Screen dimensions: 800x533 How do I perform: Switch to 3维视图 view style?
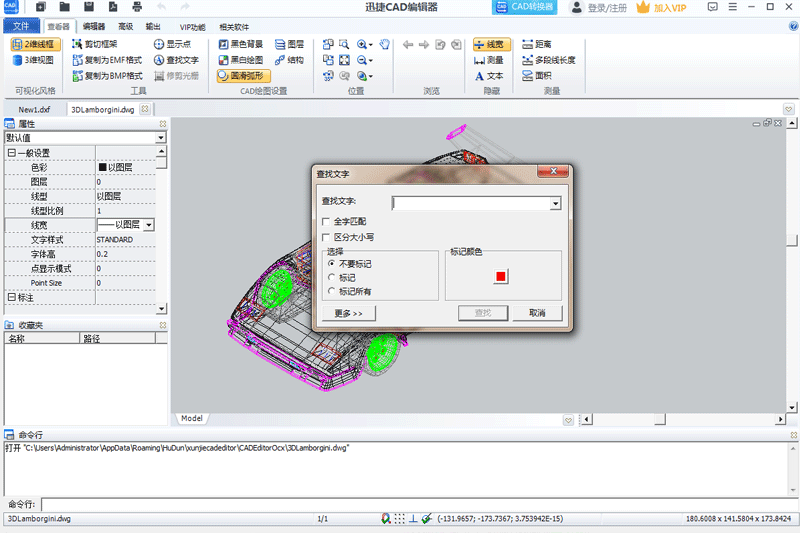coord(33,60)
